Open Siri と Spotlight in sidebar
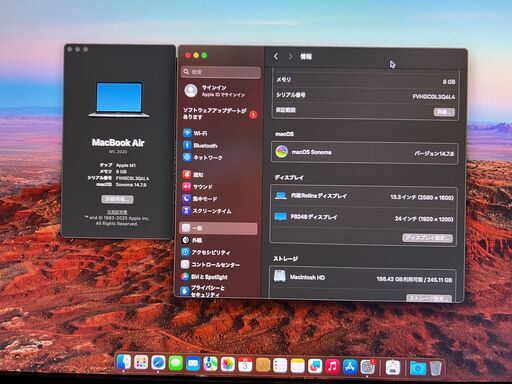This screenshot has height=384, width=512. click(218, 277)
